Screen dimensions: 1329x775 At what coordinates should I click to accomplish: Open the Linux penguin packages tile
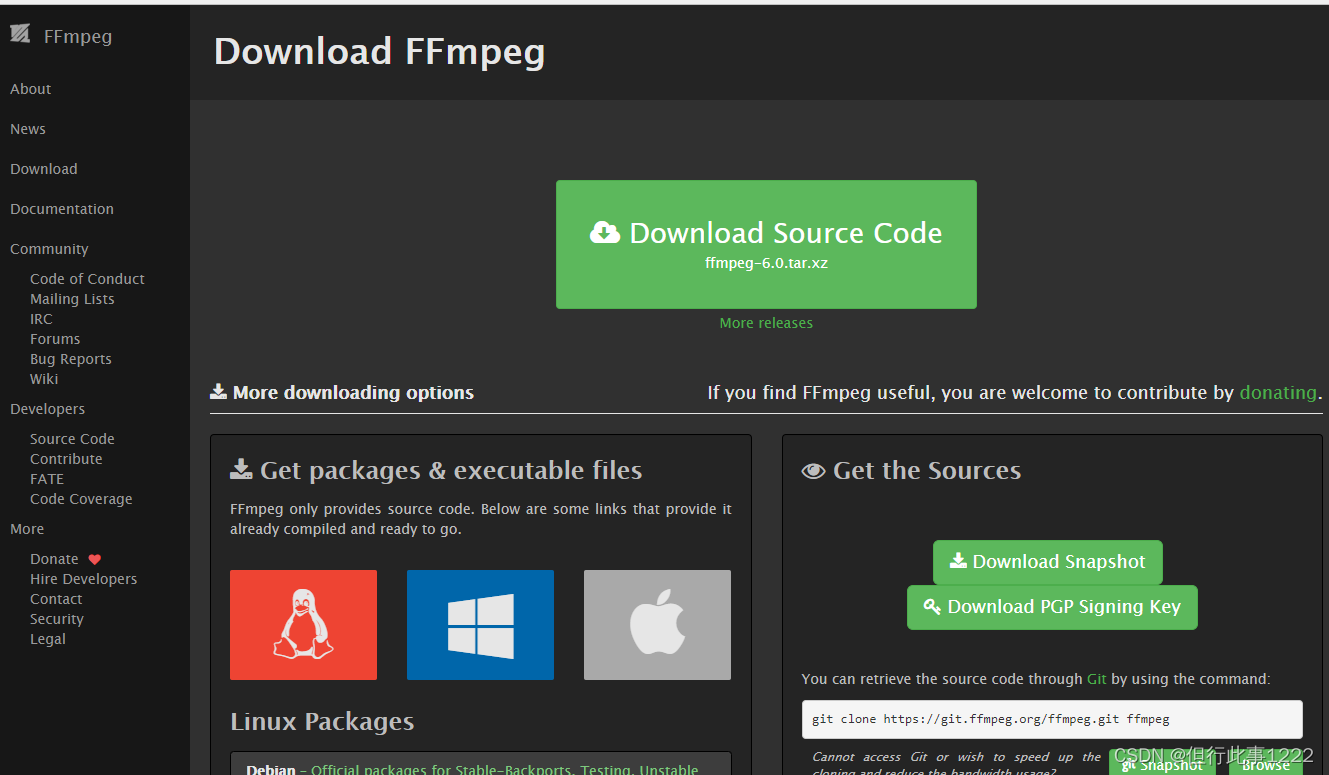click(x=303, y=625)
